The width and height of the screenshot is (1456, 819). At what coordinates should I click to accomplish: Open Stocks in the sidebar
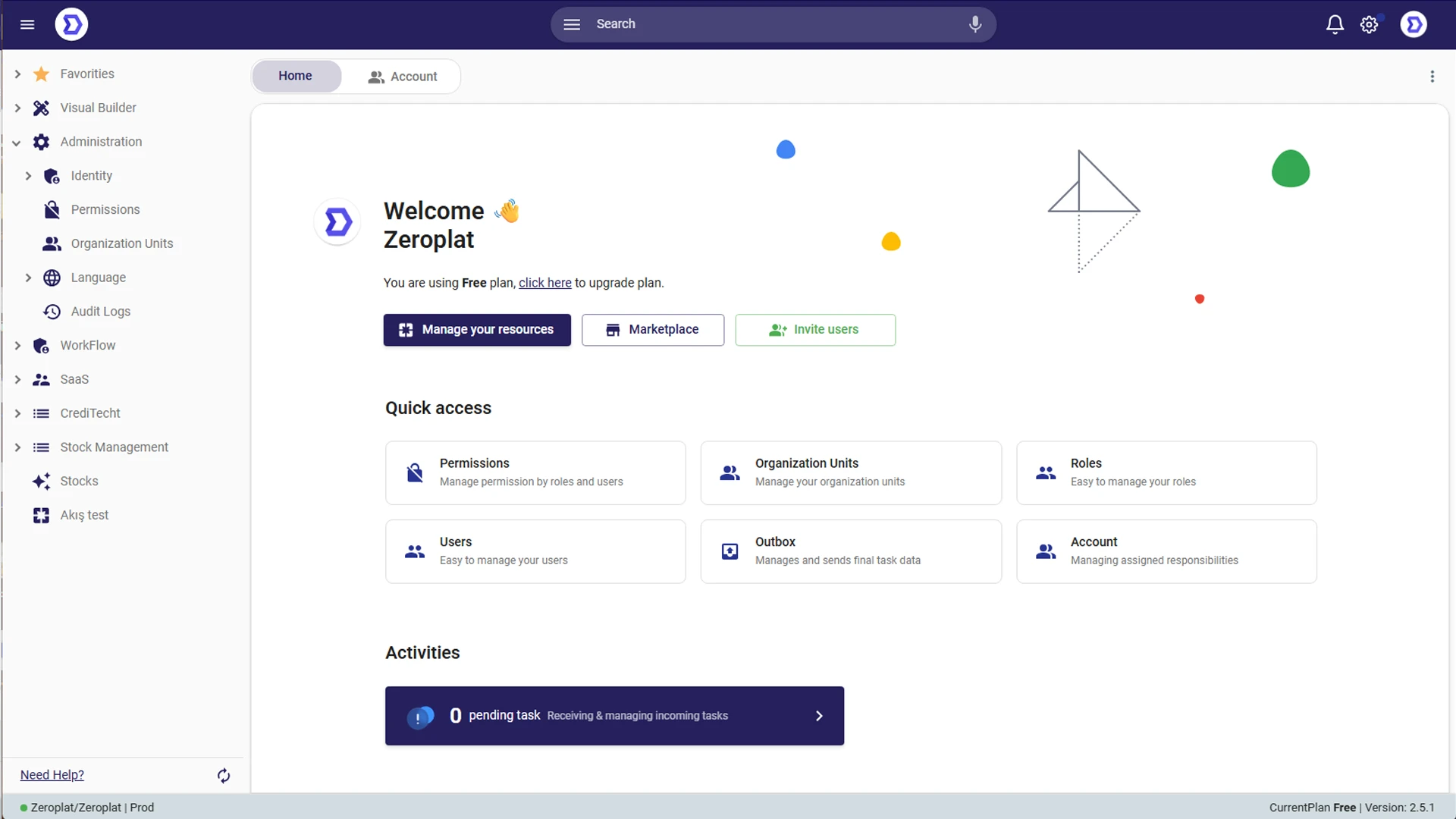point(80,482)
